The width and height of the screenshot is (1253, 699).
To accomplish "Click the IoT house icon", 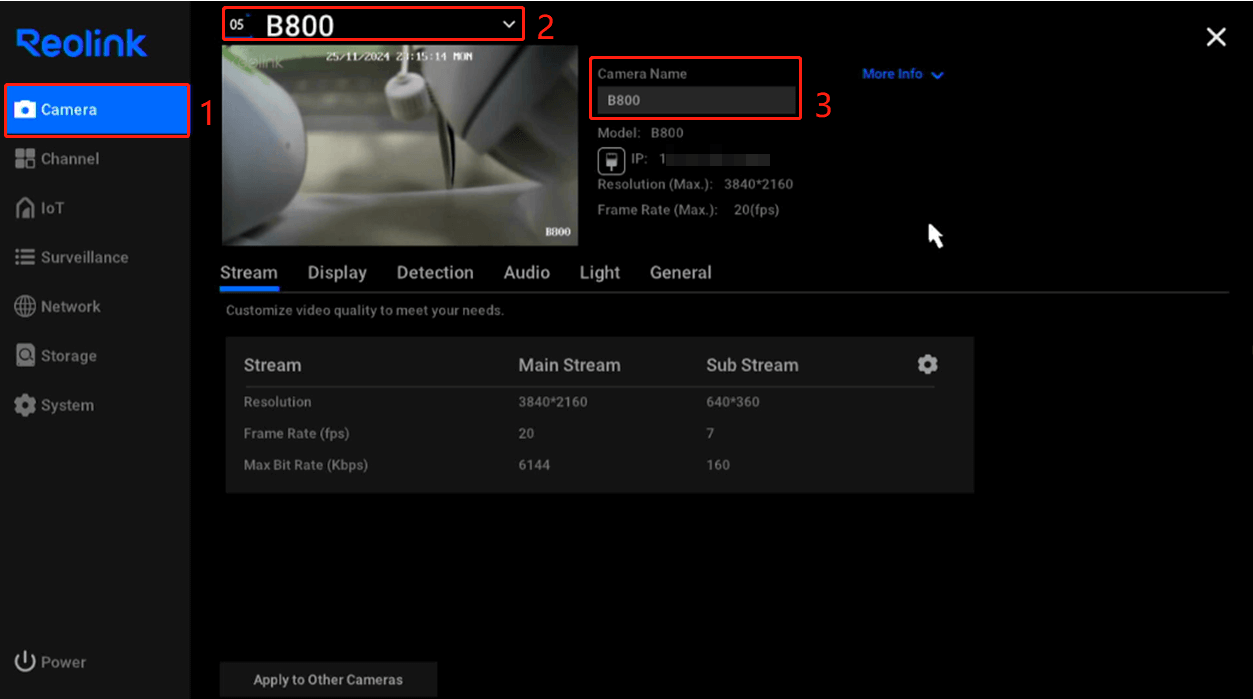I will point(25,208).
